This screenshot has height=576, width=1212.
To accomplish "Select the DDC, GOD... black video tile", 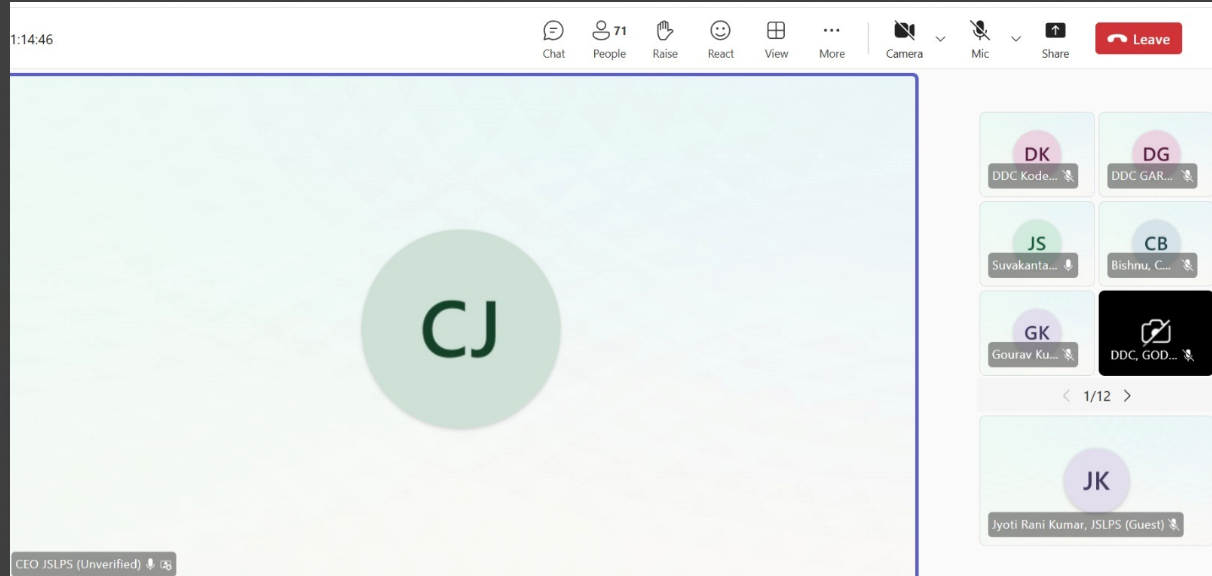I will click(1156, 333).
